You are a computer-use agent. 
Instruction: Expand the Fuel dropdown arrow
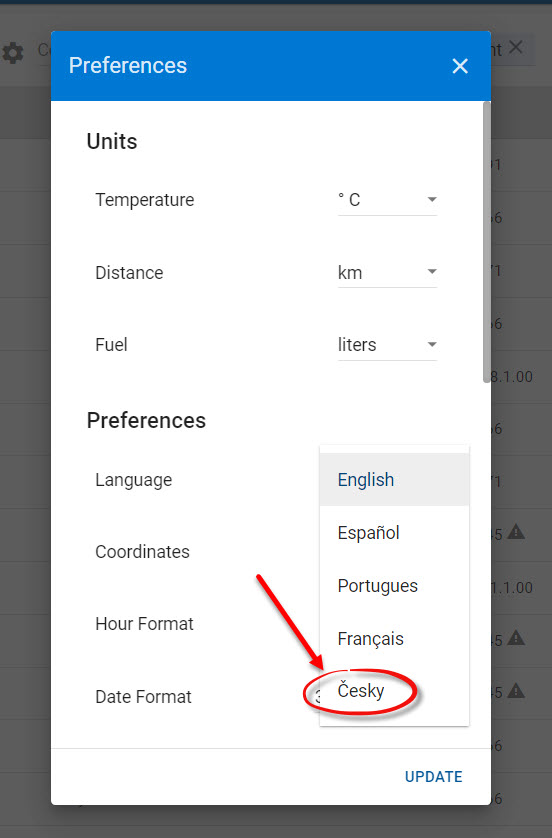(x=432, y=344)
